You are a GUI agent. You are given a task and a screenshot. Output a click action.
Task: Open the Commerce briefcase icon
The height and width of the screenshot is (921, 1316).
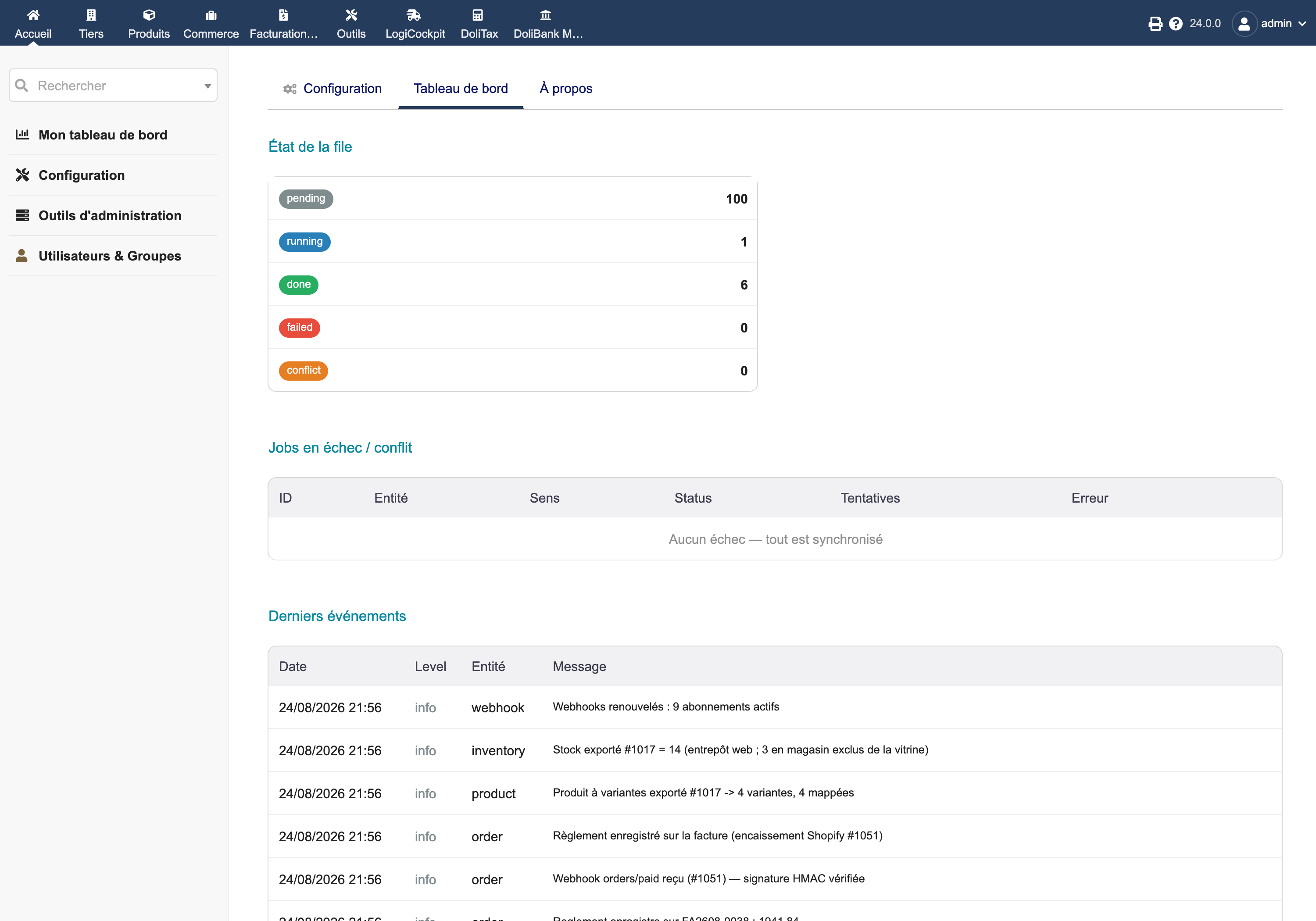(x=211, y=15)
